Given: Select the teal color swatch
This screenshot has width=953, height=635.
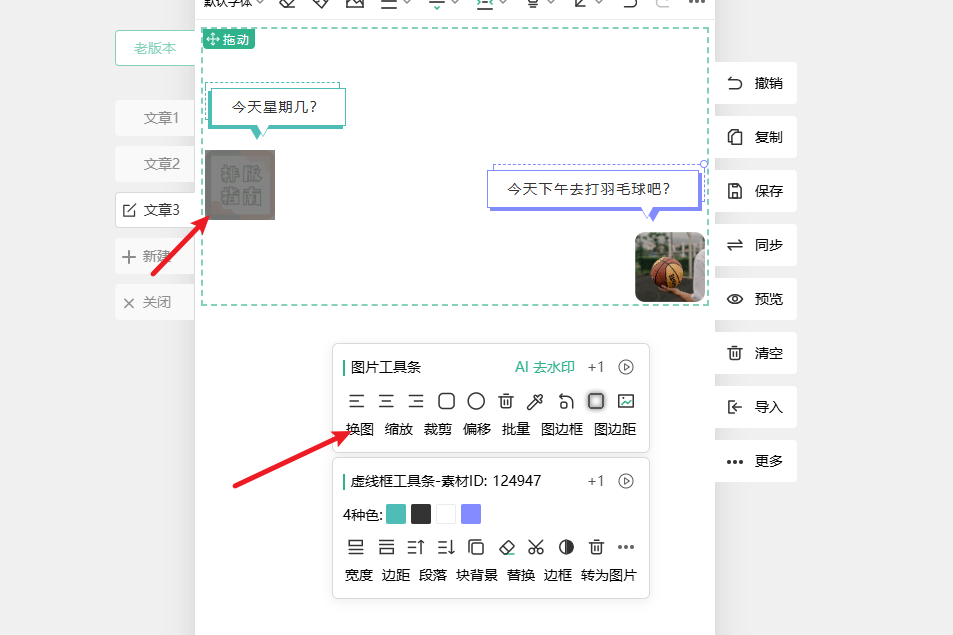Looking at the screenshot, I should (x=396, y=514).
